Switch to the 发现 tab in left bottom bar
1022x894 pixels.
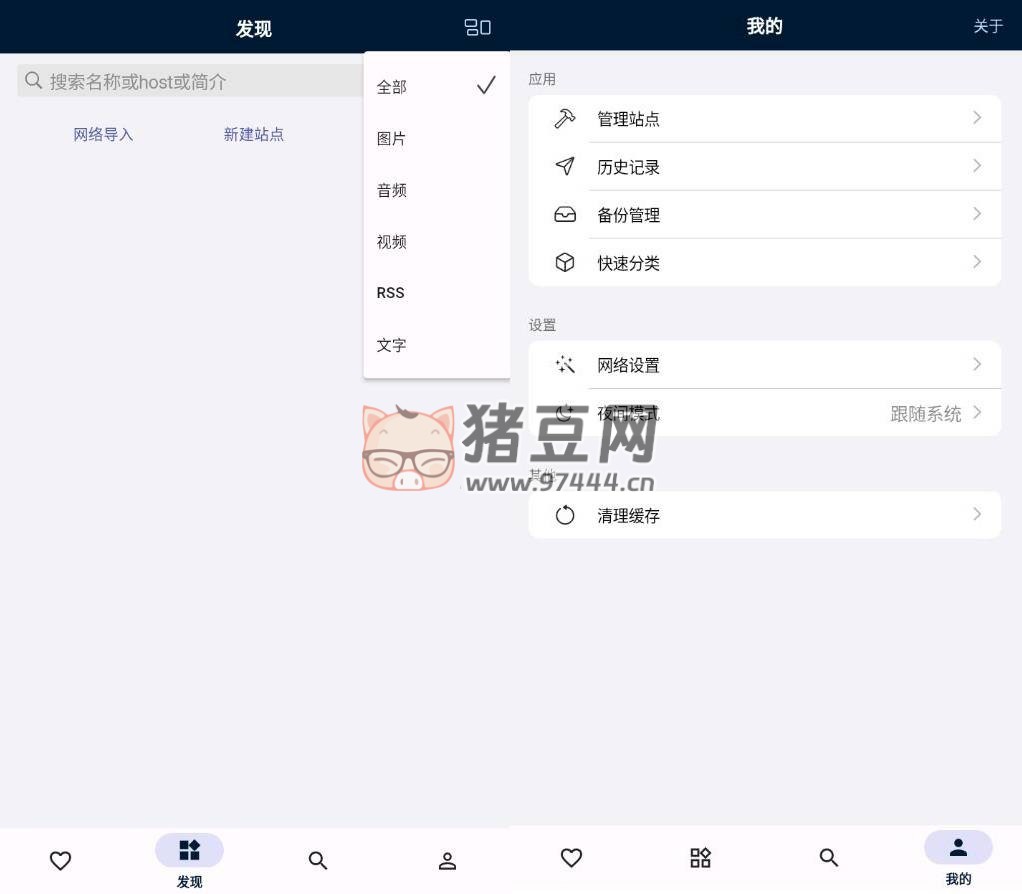point(189,860)
